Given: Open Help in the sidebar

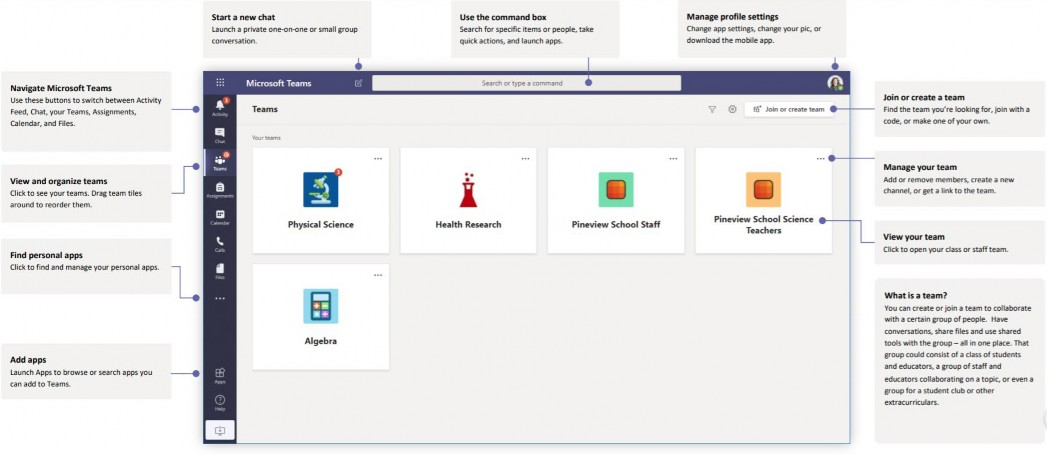Looking at the screenshot, I should pos(220,403).
